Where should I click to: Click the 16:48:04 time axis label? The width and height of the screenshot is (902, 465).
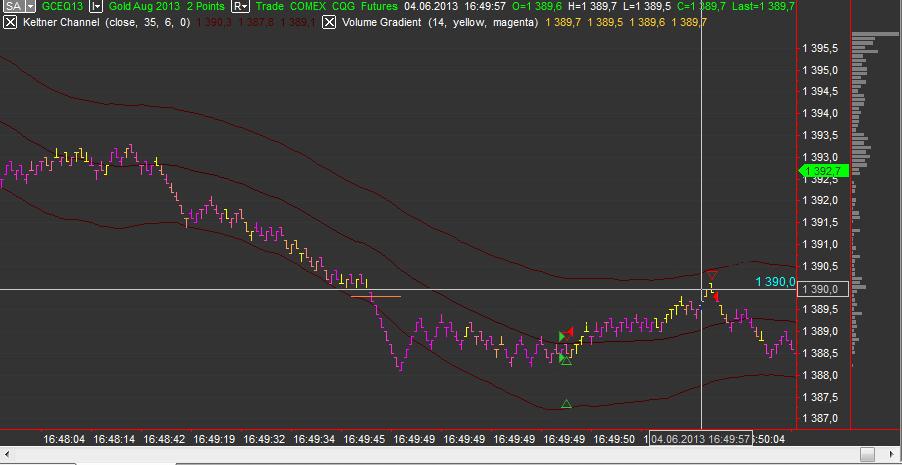pos(64,439)
